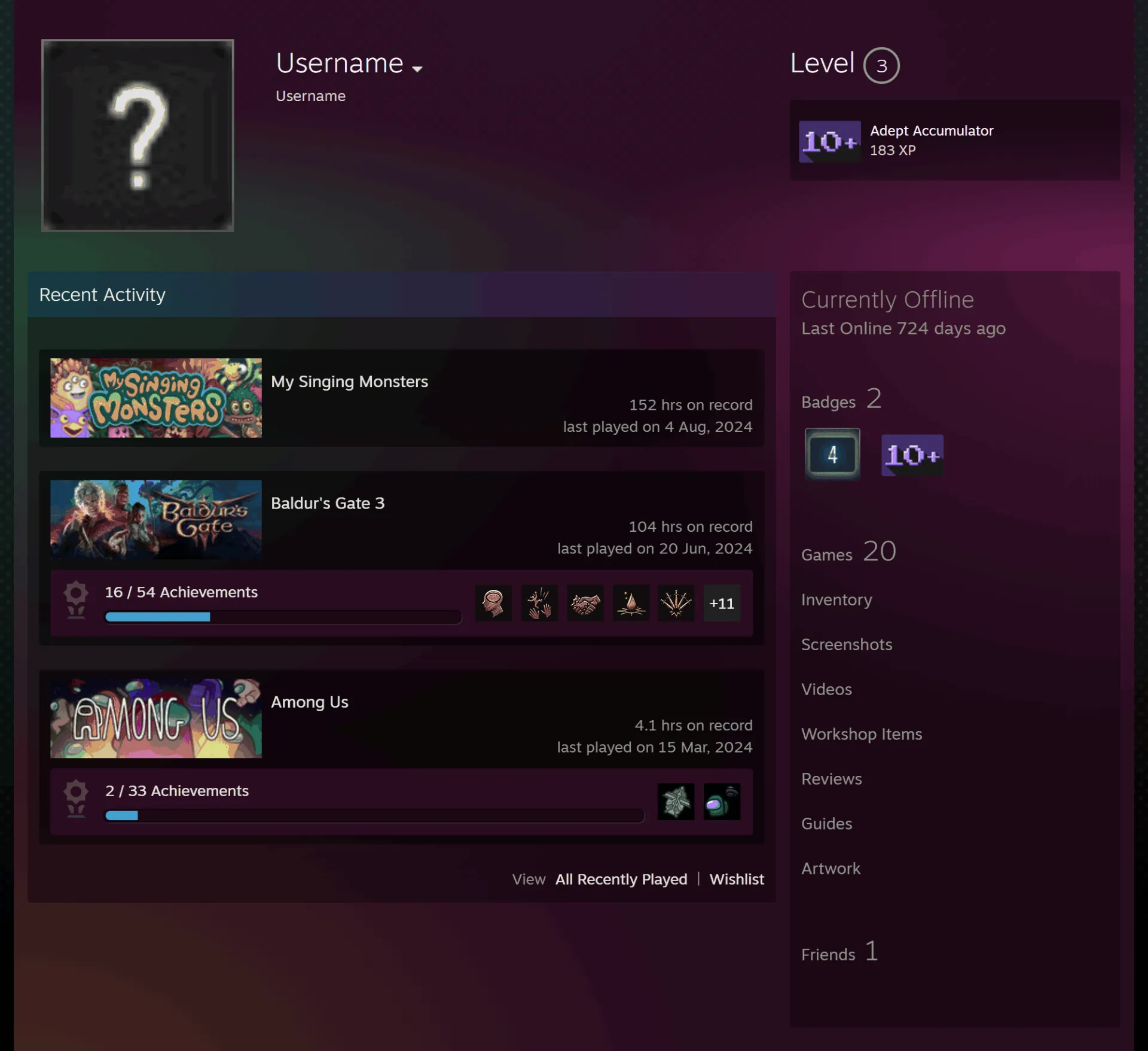
Task: View the head profile achievement icon
Action: [x=493, y=603]
